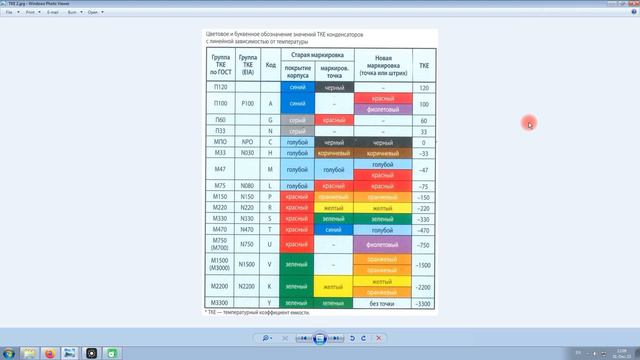Click the blue 'синий' cell in П120 row

click(x=298, y=87)
